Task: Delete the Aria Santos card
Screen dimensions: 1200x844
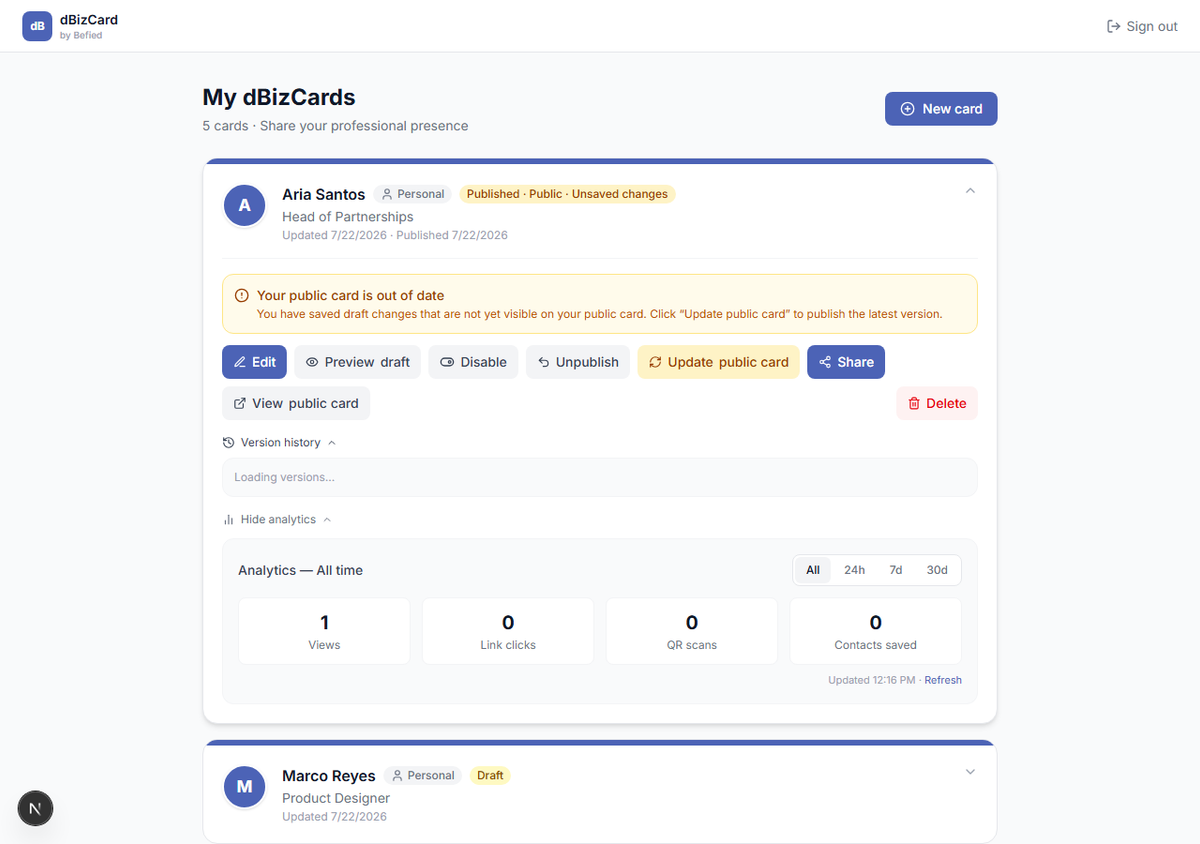Action: click(x=937, y=403)
